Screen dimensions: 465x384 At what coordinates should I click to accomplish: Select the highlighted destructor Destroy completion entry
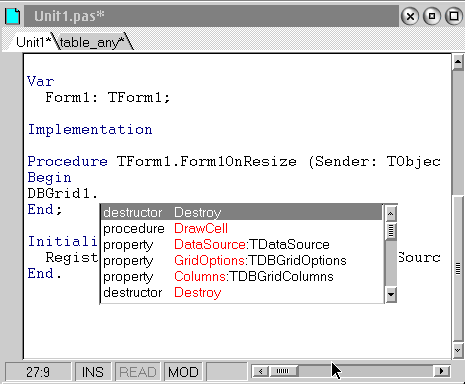coord(241,212)
